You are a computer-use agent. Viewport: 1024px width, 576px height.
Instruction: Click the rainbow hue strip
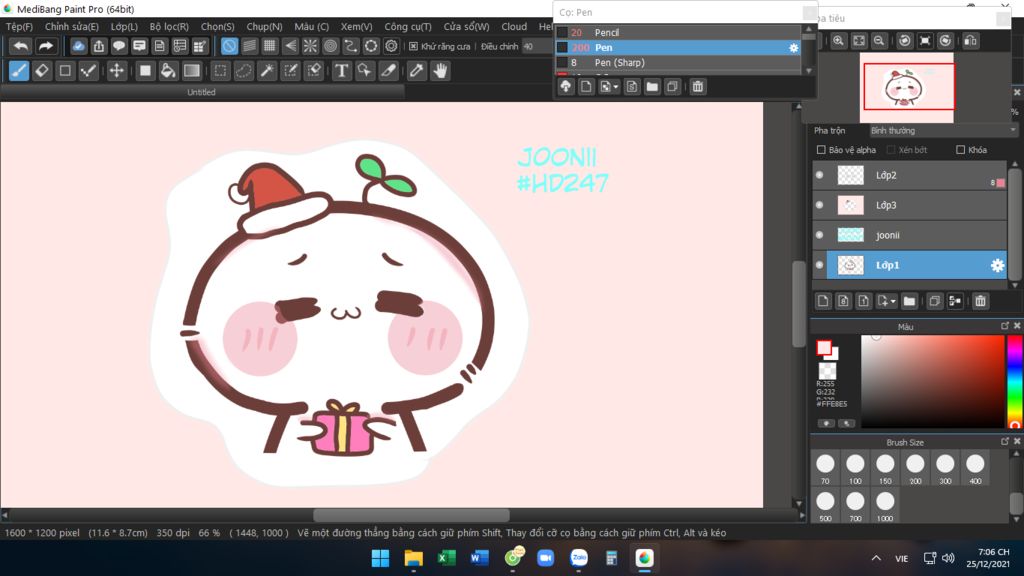(1015, 381)
